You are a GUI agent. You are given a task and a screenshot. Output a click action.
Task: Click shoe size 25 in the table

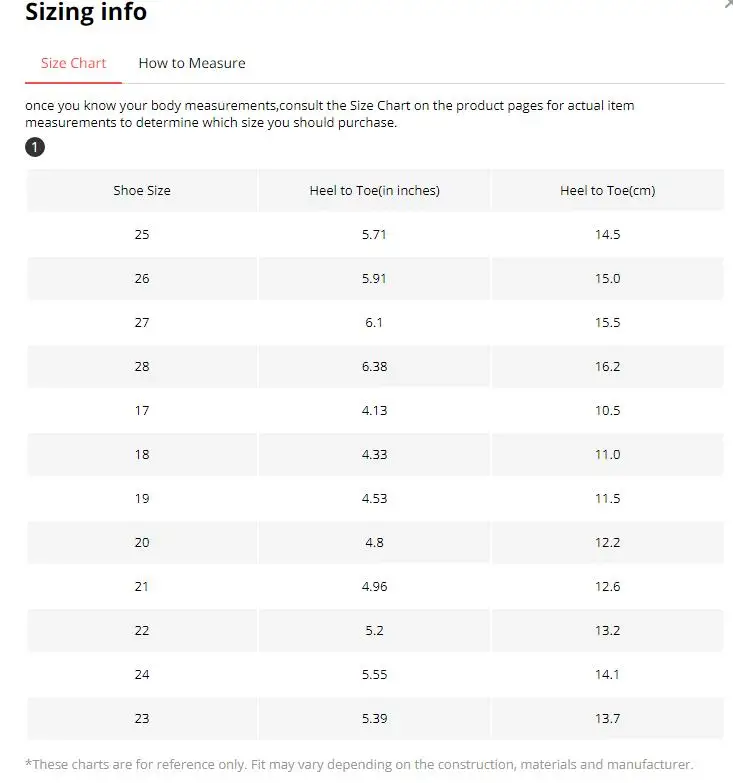pos(142,234)
